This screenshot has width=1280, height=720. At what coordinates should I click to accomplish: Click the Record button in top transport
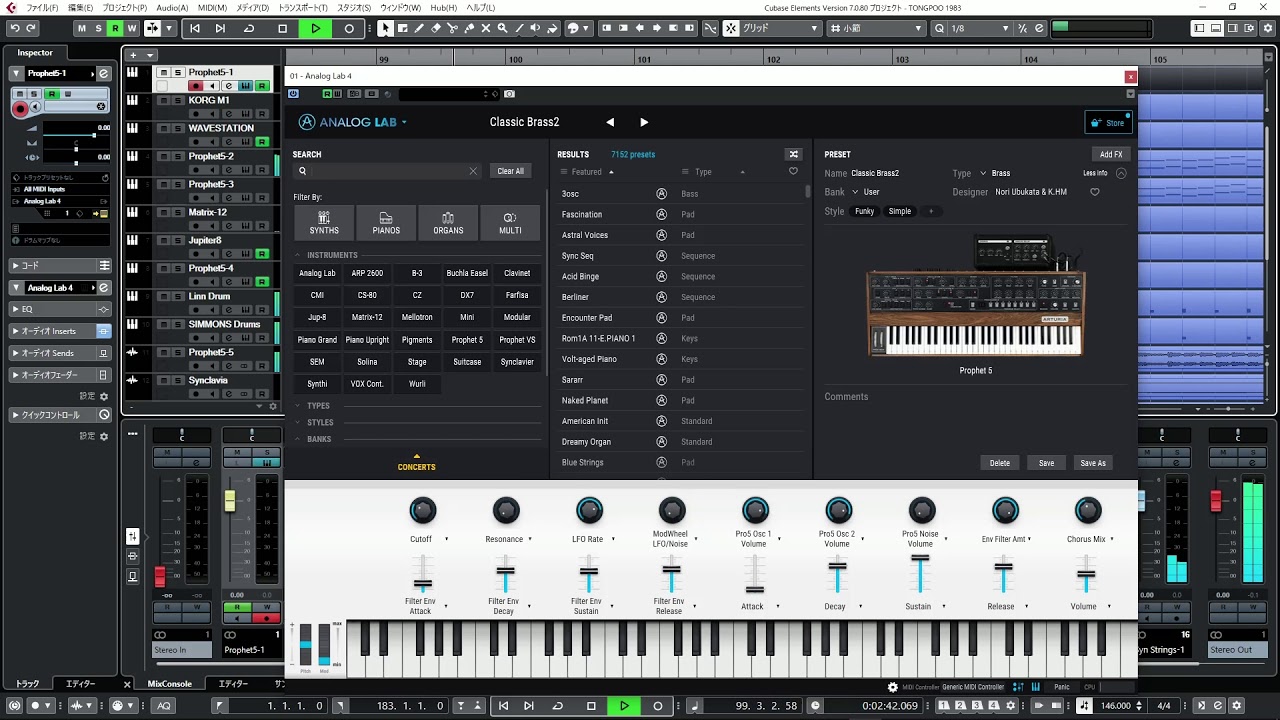click(x=349, y=29)
